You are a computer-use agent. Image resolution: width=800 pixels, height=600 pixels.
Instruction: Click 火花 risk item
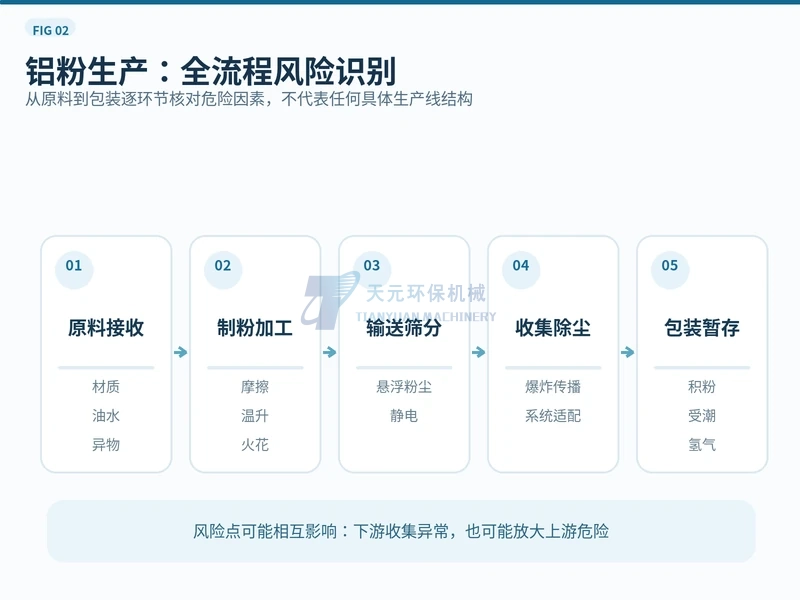click(x=255, y=445)
